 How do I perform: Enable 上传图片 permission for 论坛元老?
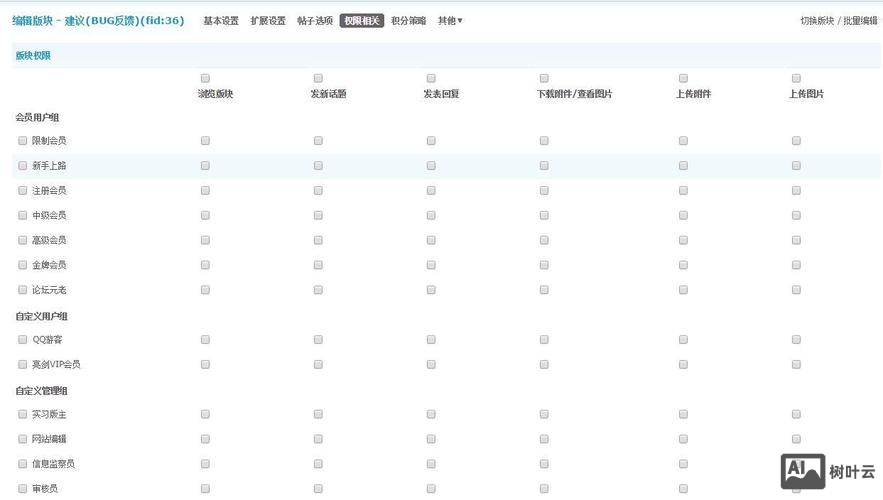(x=796, y=289)
